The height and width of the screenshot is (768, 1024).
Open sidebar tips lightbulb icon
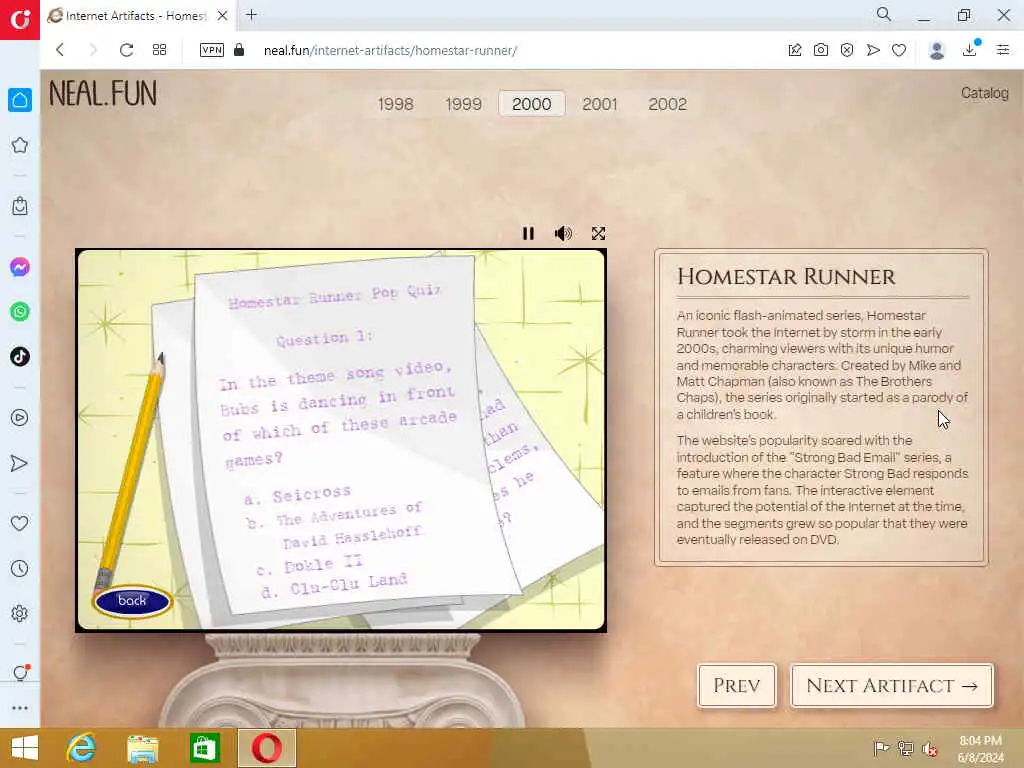(x=20, y=673)
